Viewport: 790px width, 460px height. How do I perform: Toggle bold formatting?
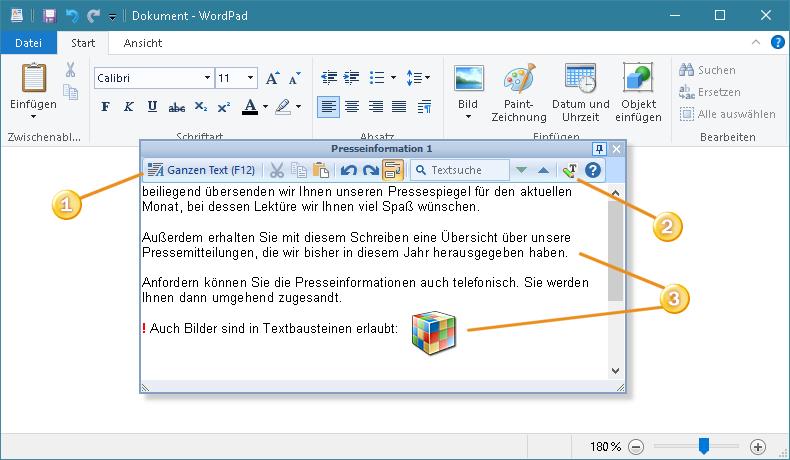click(x=105, y=107)
